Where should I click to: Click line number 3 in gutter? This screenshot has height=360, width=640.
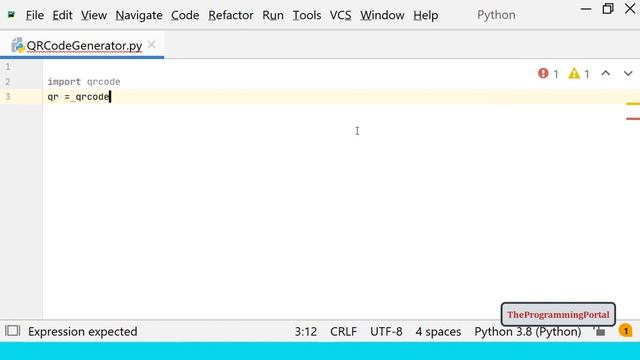[7, 97]
